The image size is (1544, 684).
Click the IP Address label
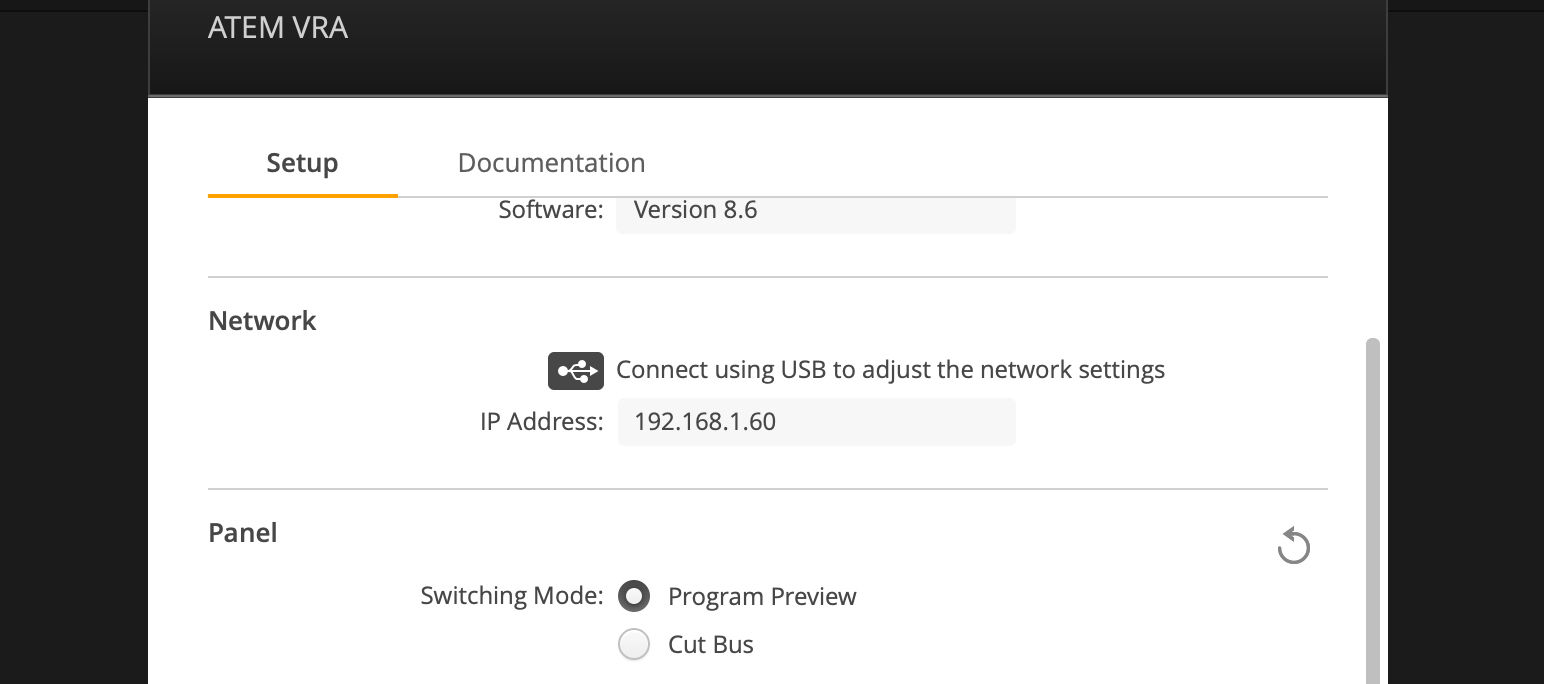point(542,422)
